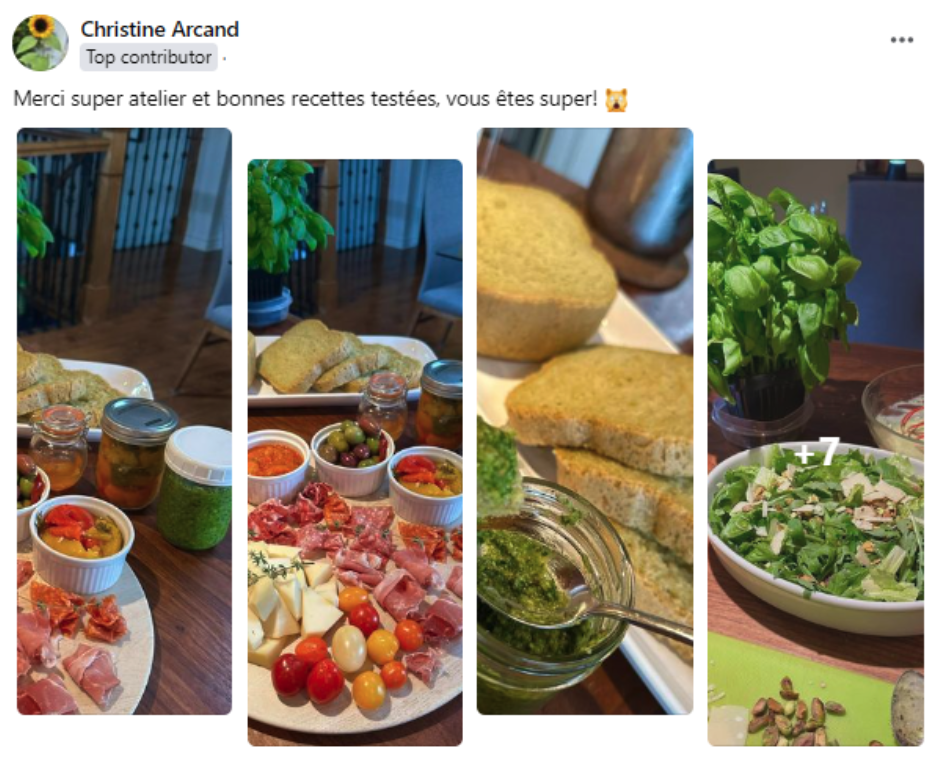Click the ramekin of roasted peppers in first photo
Viewport: 949px width, 783px height.
tap(82, 543)
